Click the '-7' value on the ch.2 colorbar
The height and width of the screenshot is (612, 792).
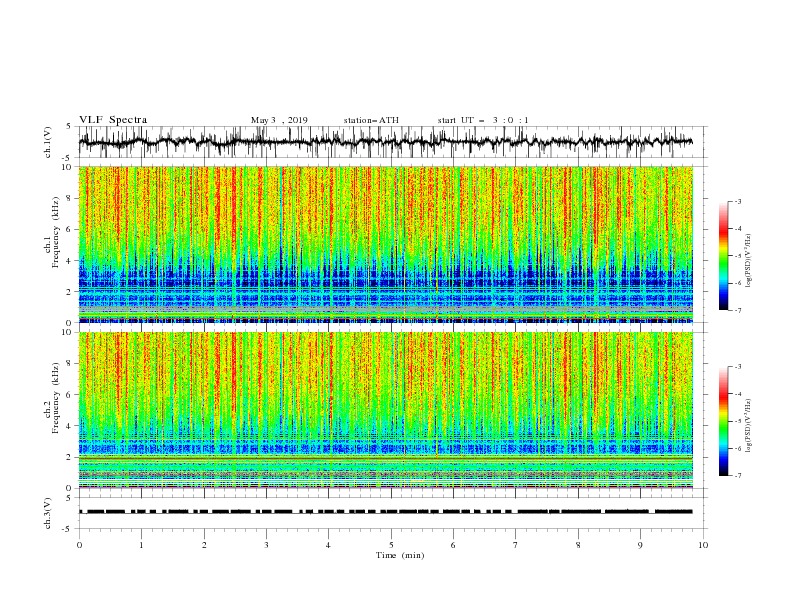pyautogui.click(x=738, y=476)
